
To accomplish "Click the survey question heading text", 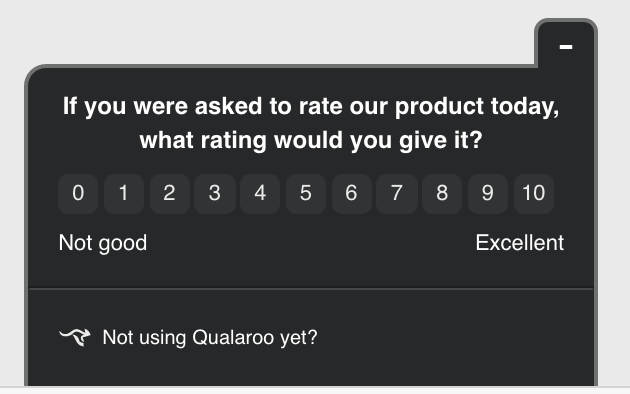I will click(x=311, y=123).
